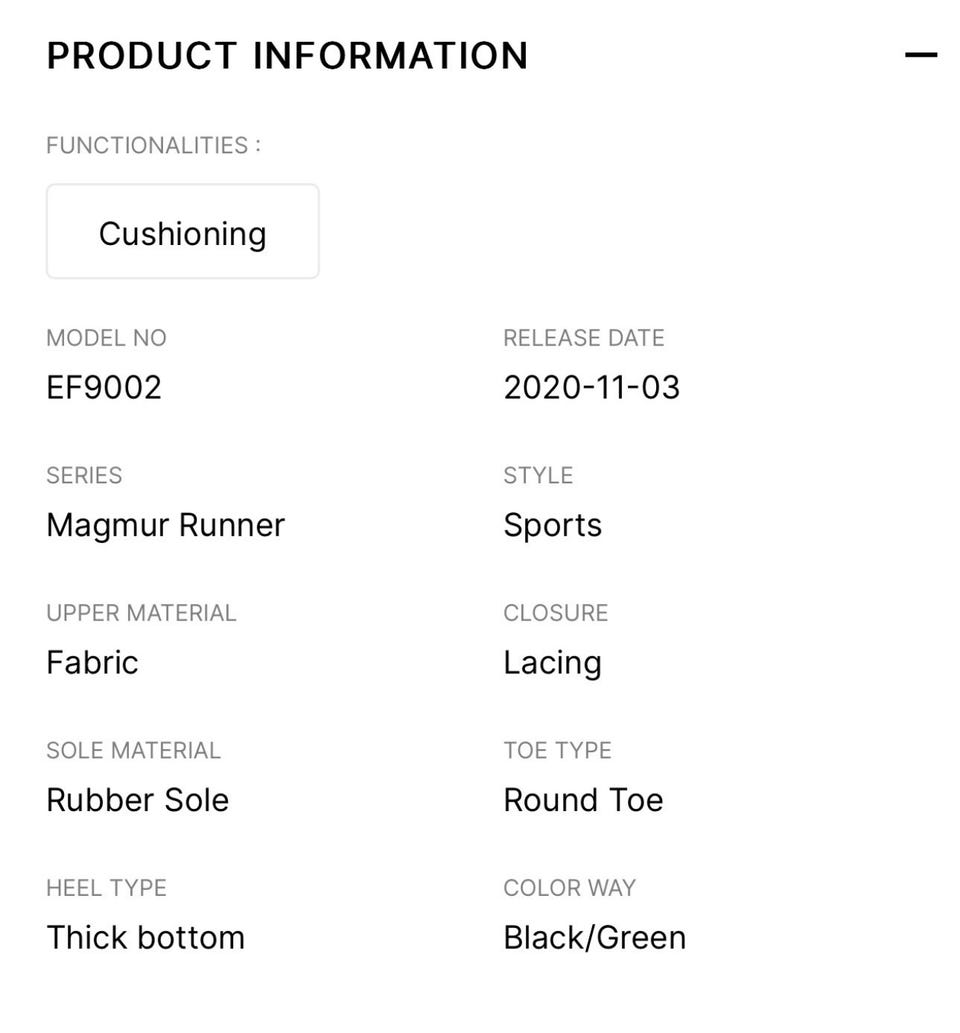Select the Rubber Sole text
The width and height of the screenshot is (960, 1033).
137,800
